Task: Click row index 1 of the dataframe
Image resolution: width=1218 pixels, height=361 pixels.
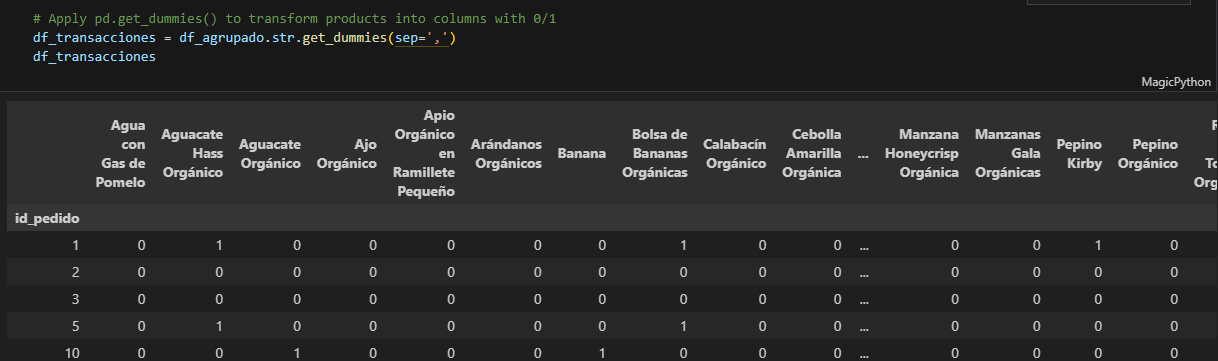Action: 76,244
